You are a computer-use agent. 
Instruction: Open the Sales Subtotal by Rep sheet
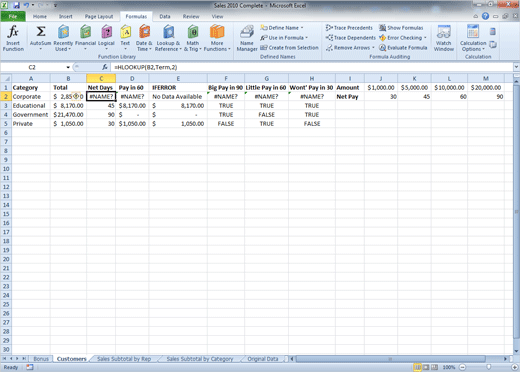point(124,359)
